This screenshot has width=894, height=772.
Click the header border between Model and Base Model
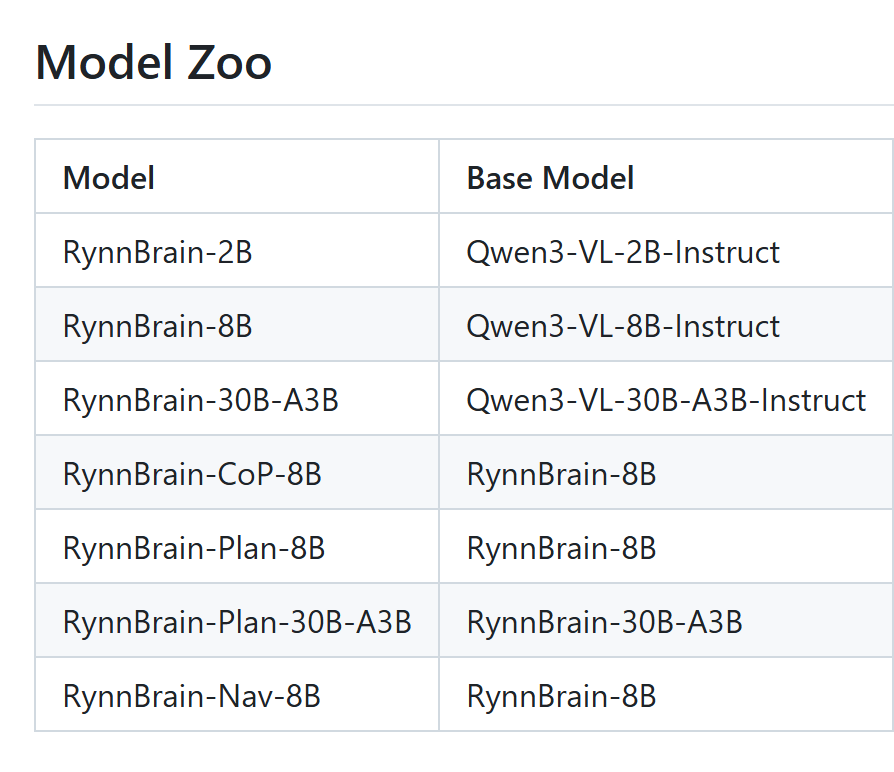[x=439, y=178]
